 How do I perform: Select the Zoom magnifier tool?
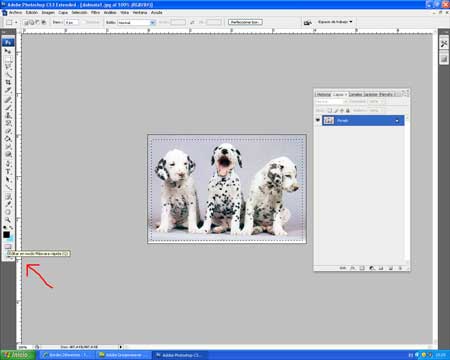[x=8, y=220]
